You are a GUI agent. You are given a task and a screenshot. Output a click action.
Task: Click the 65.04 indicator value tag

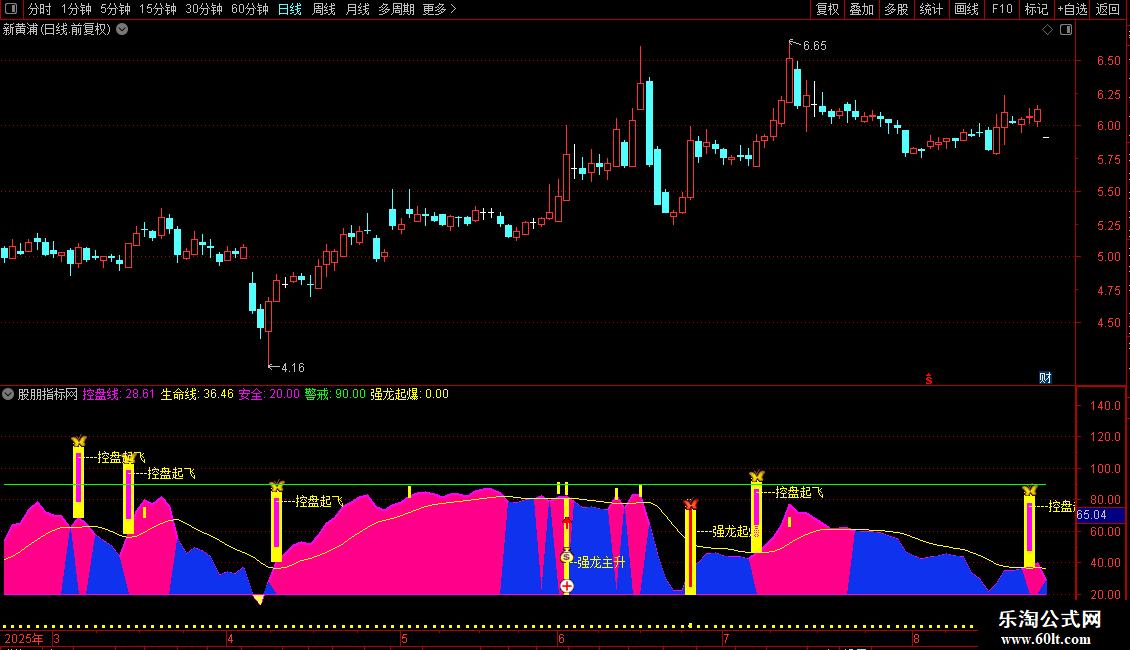pyautogui.click(x=1100, y=515)
